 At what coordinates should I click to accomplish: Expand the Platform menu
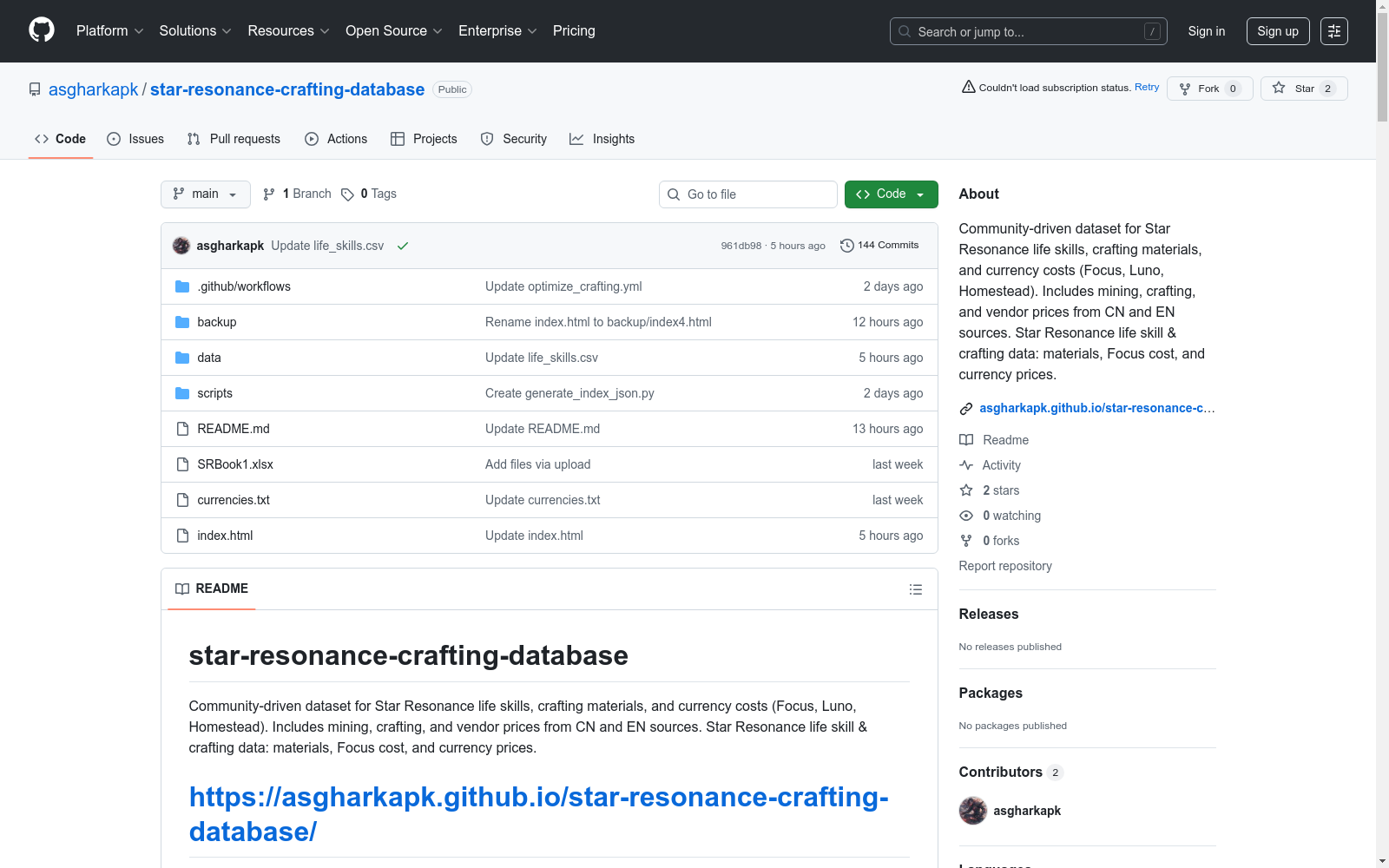[x=109, y=31]
